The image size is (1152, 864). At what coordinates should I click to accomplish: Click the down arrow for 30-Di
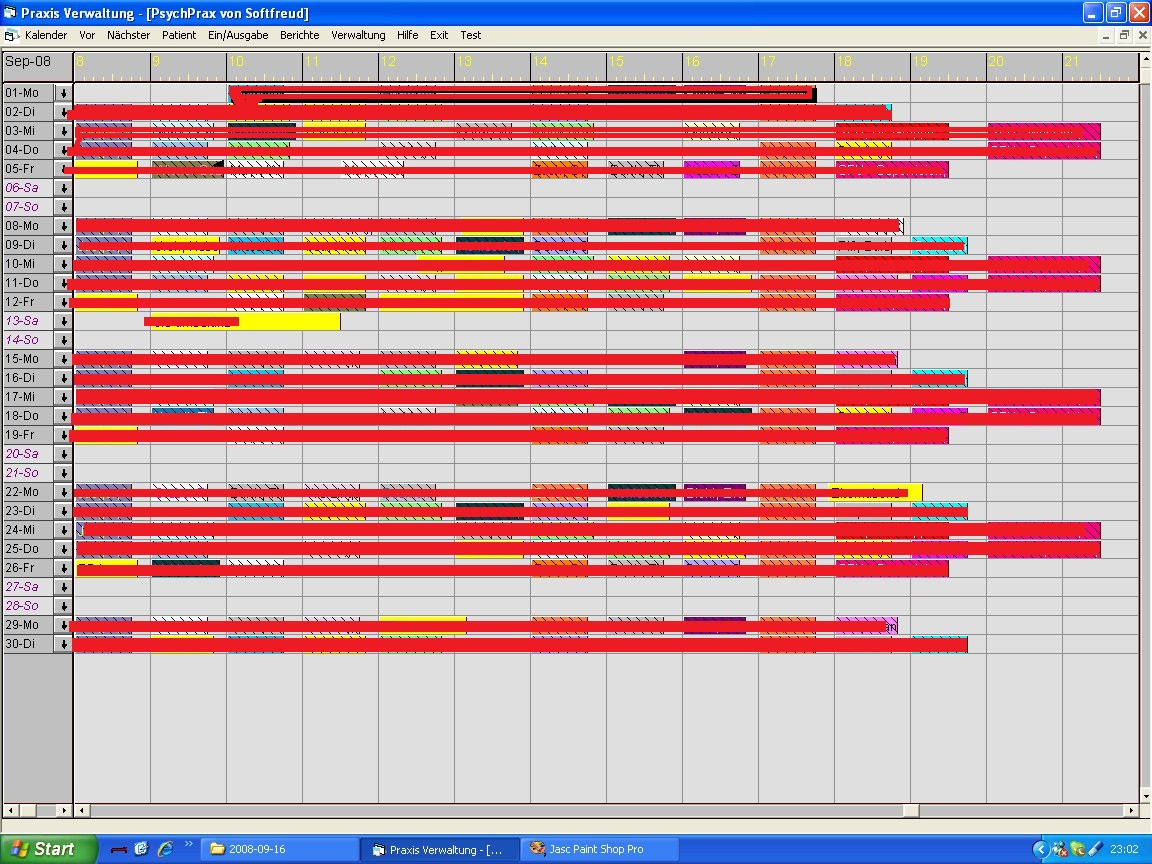pyautogui.click(x=64, y=644)
